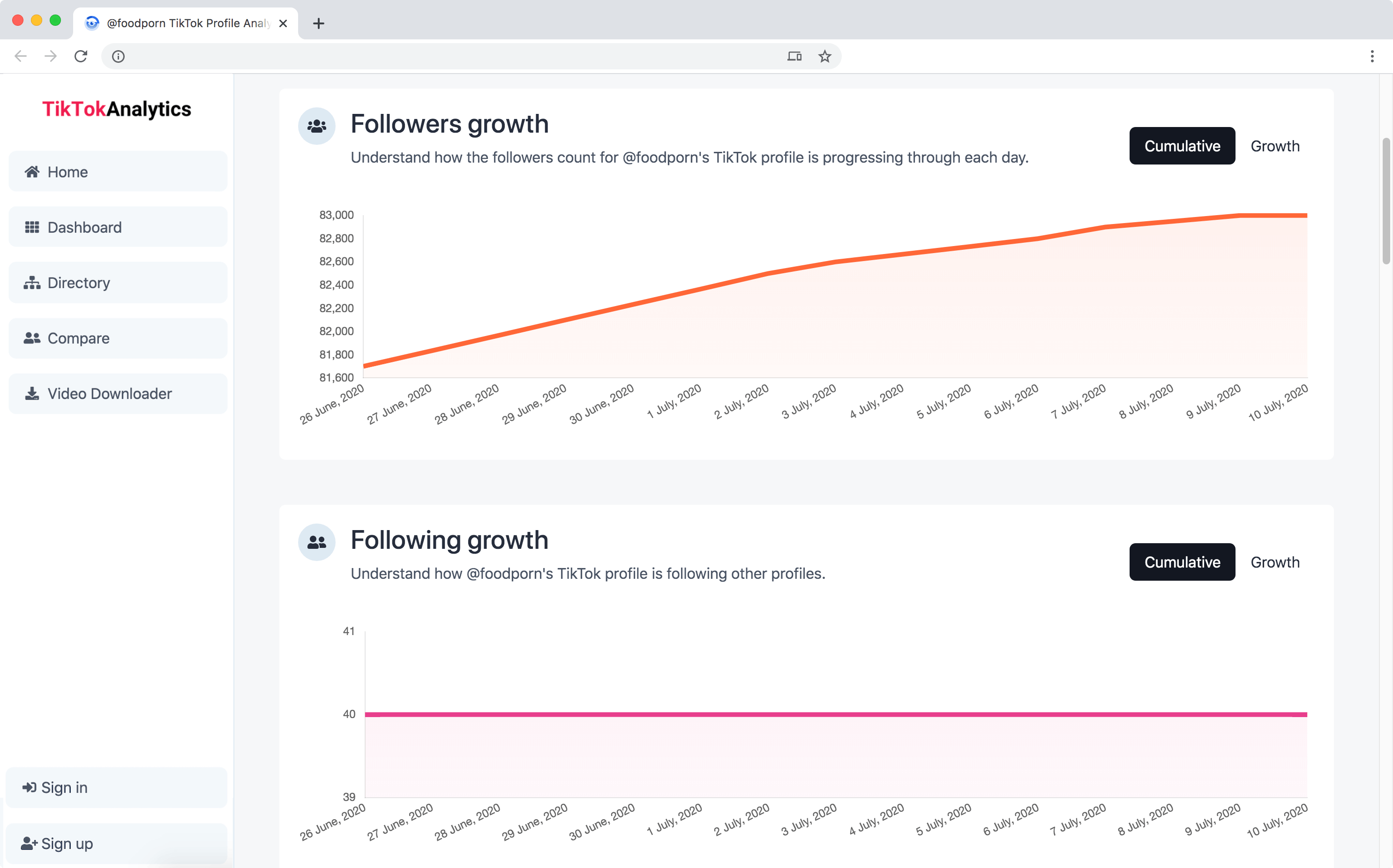Click the Compare people icon

[x=32, y=338]
